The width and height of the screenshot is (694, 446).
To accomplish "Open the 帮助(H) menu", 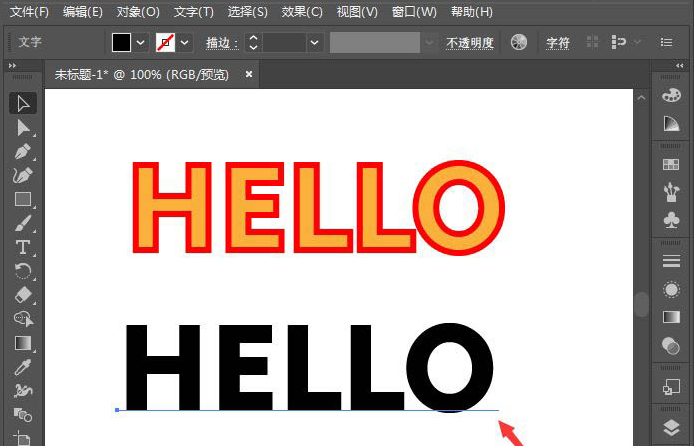I will click(471, 12).
